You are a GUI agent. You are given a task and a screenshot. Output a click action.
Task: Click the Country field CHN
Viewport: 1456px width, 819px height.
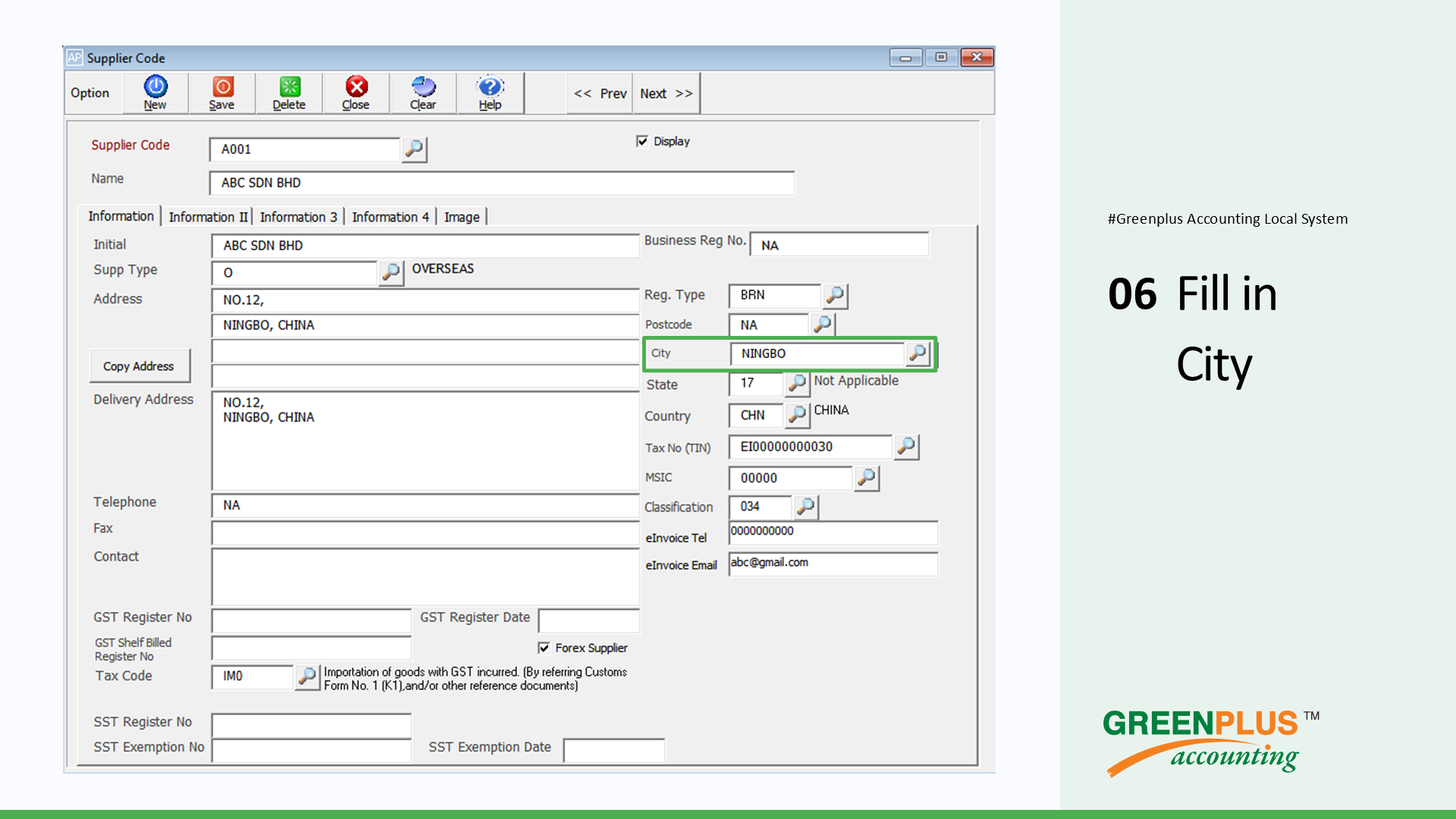tap(756, 416)
